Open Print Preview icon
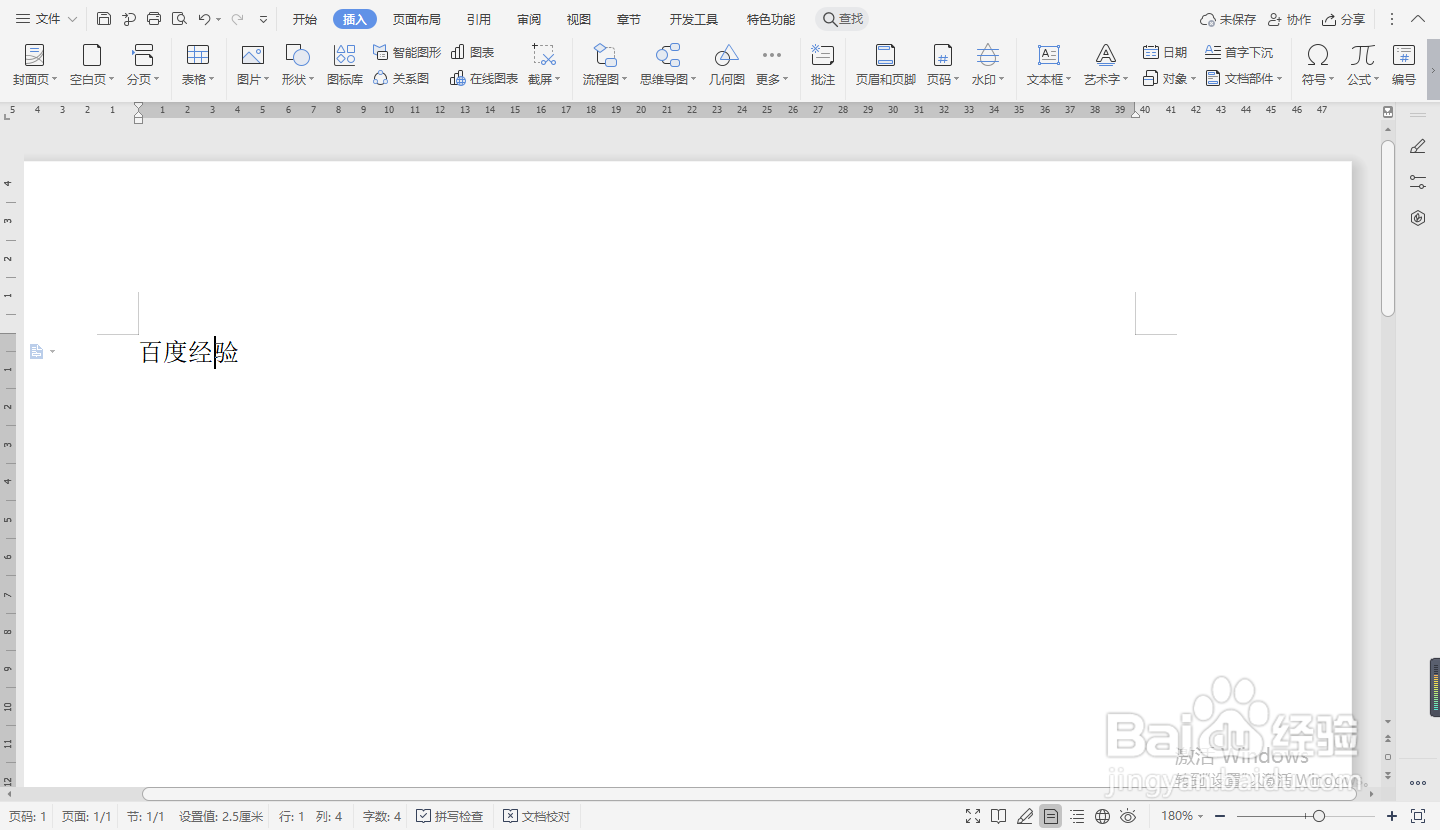The width and height of the screenshot is (1440, 830). click(179, 19)
